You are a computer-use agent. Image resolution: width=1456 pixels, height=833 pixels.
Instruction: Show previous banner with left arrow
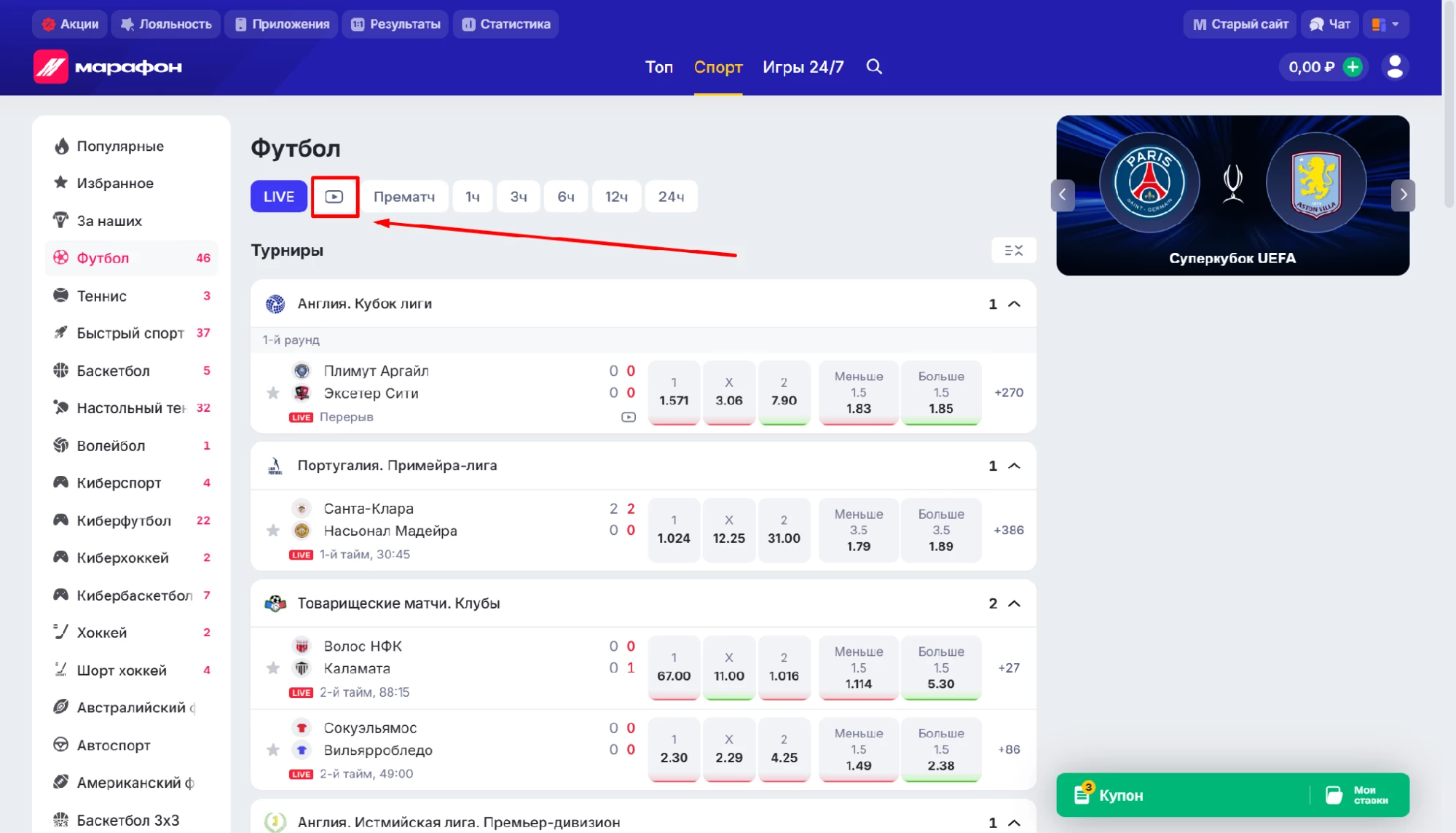coord(1063,195)
